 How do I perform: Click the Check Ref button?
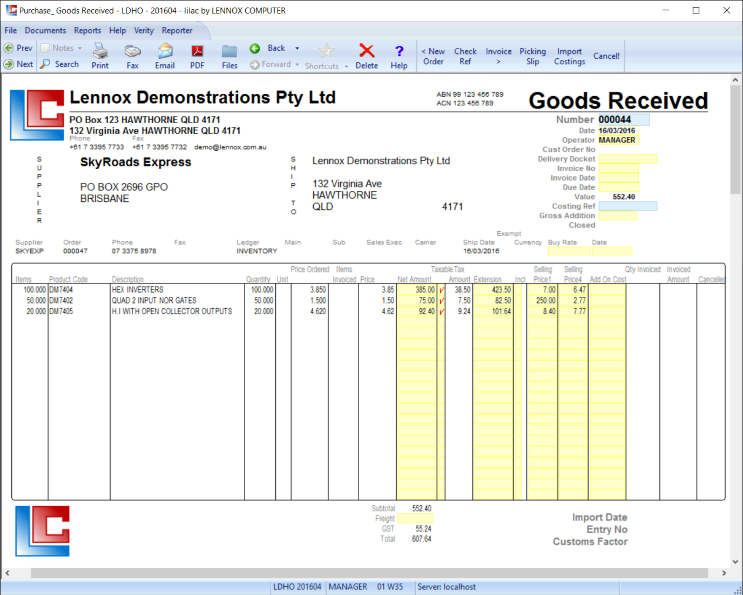(x=465, y=56)
